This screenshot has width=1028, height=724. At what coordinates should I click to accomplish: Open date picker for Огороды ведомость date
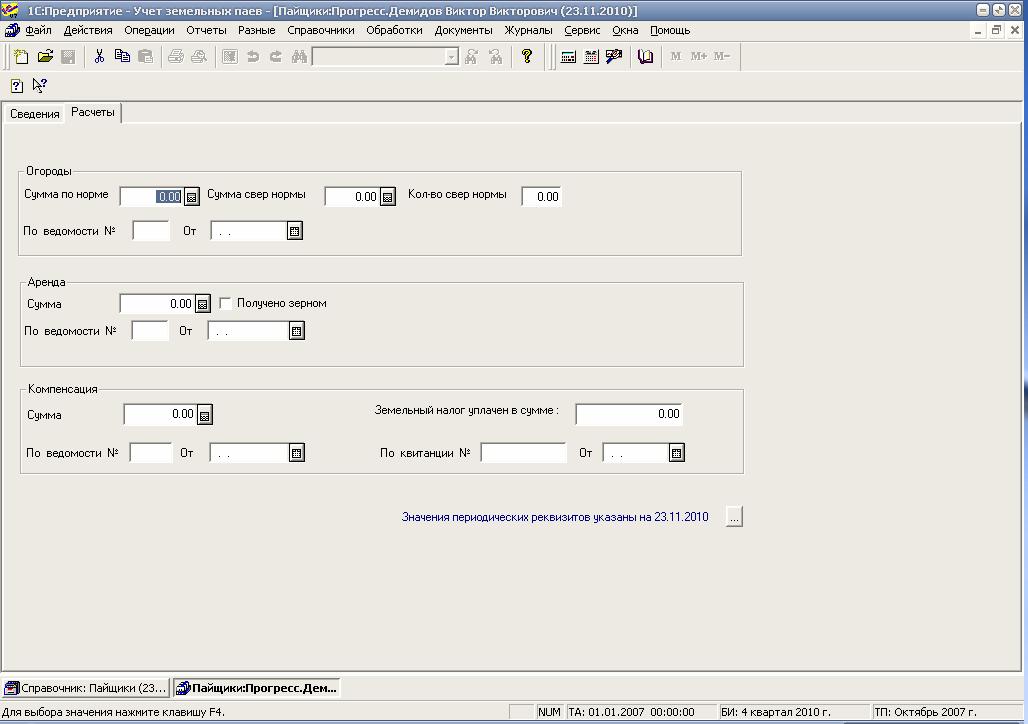coord(295,231)
